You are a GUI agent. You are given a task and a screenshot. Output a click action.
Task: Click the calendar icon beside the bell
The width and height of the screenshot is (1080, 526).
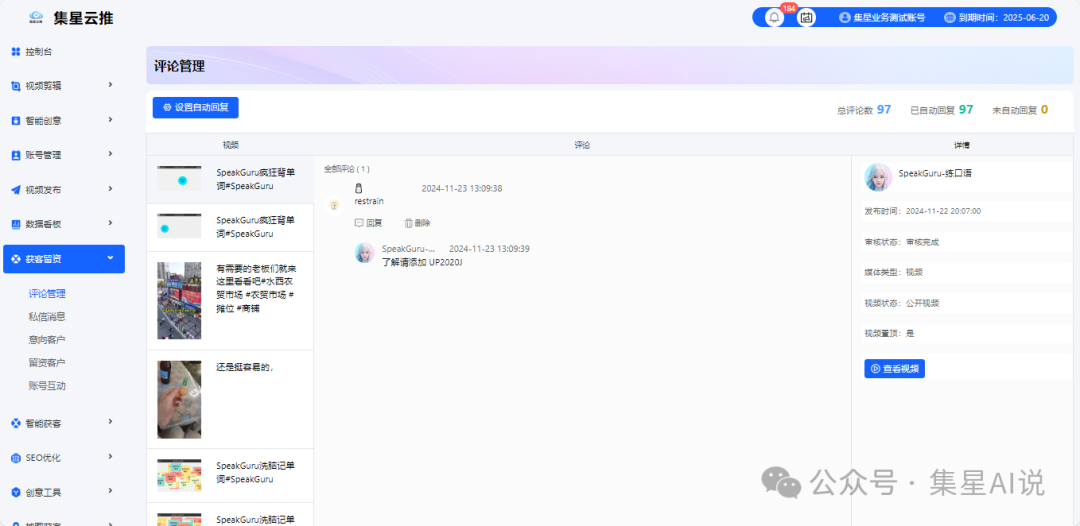pyautogui.click(x=807, y=17)
